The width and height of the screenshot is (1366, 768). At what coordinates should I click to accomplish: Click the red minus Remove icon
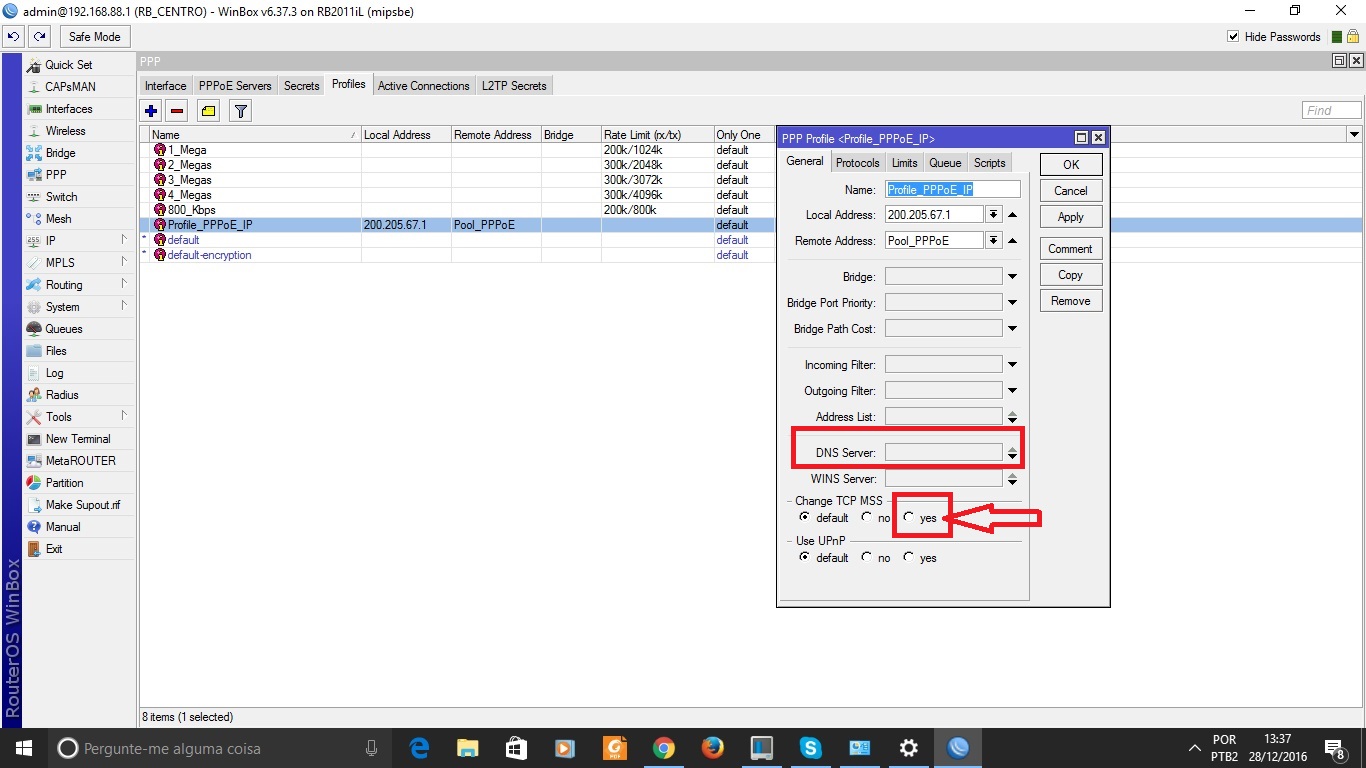click(x=177, y=111)
